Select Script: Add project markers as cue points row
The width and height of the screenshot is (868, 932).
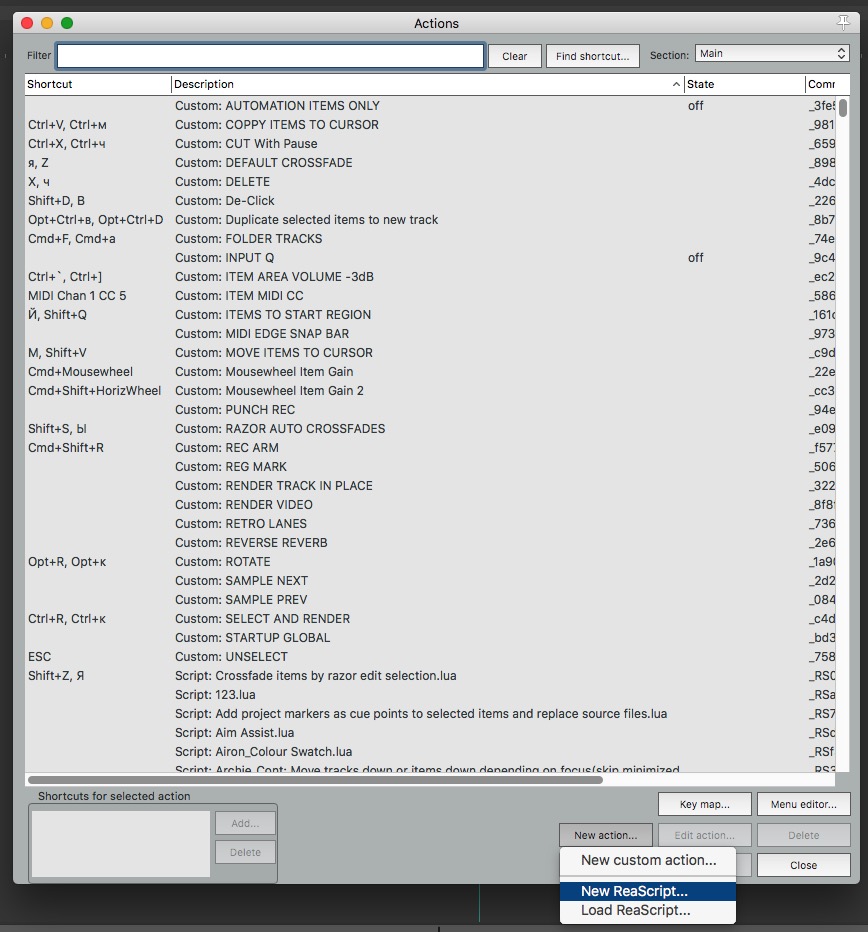pos(430,714)
